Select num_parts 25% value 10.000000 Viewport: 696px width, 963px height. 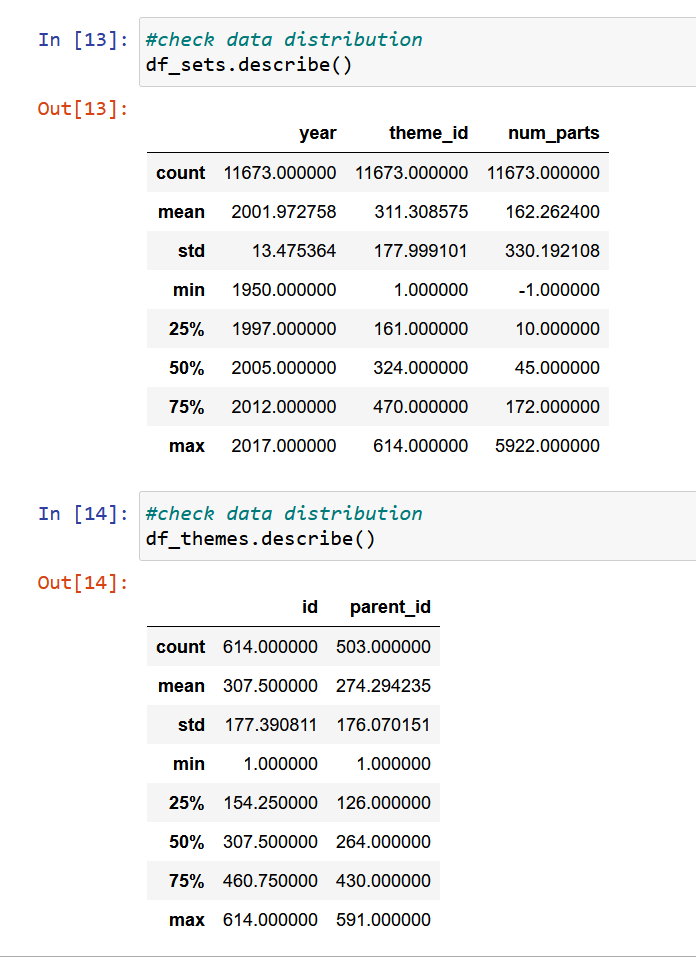tap(558, 329)
